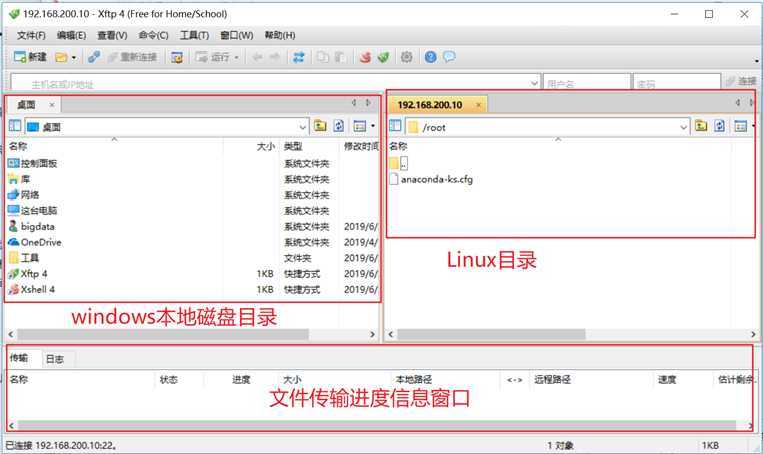The width and height of the screenshot is (763, 454).
Task: Select the Xftp 4 shortcut
Action: [28, 273]
